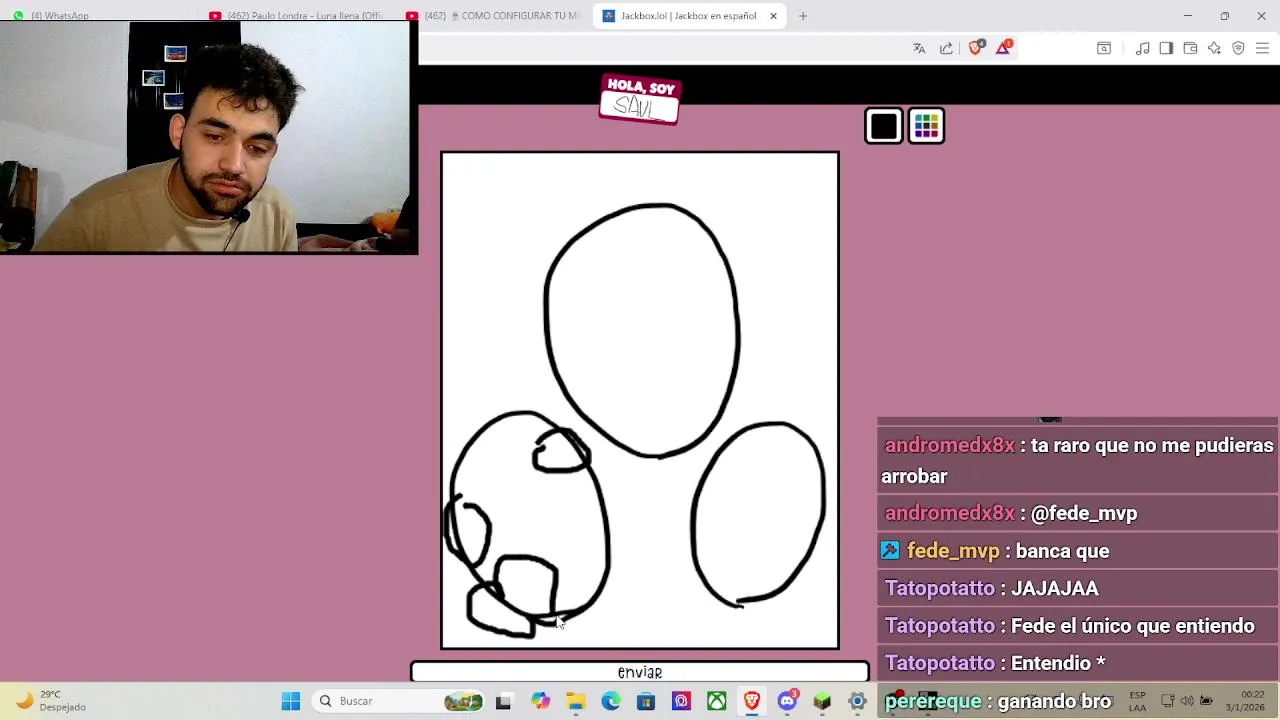The width and height of the screenshot is (1280, 720).
Task: Open the weather widget showing 29°C
Action: (x=50, y=701)
